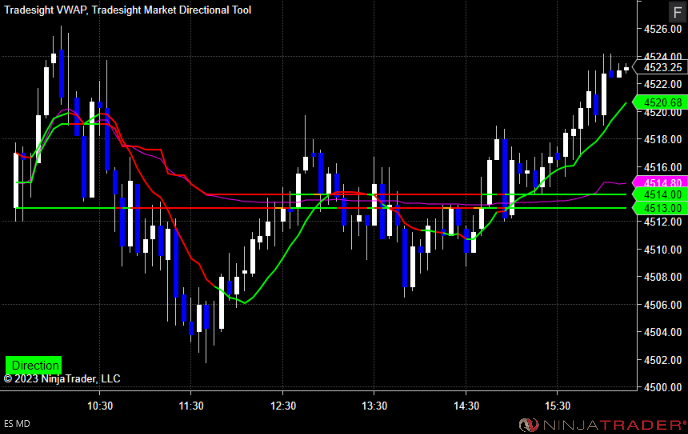Screen dimensions: 688x434
Task: Click the NinjaTrader logo
Action: click(602, 425)
